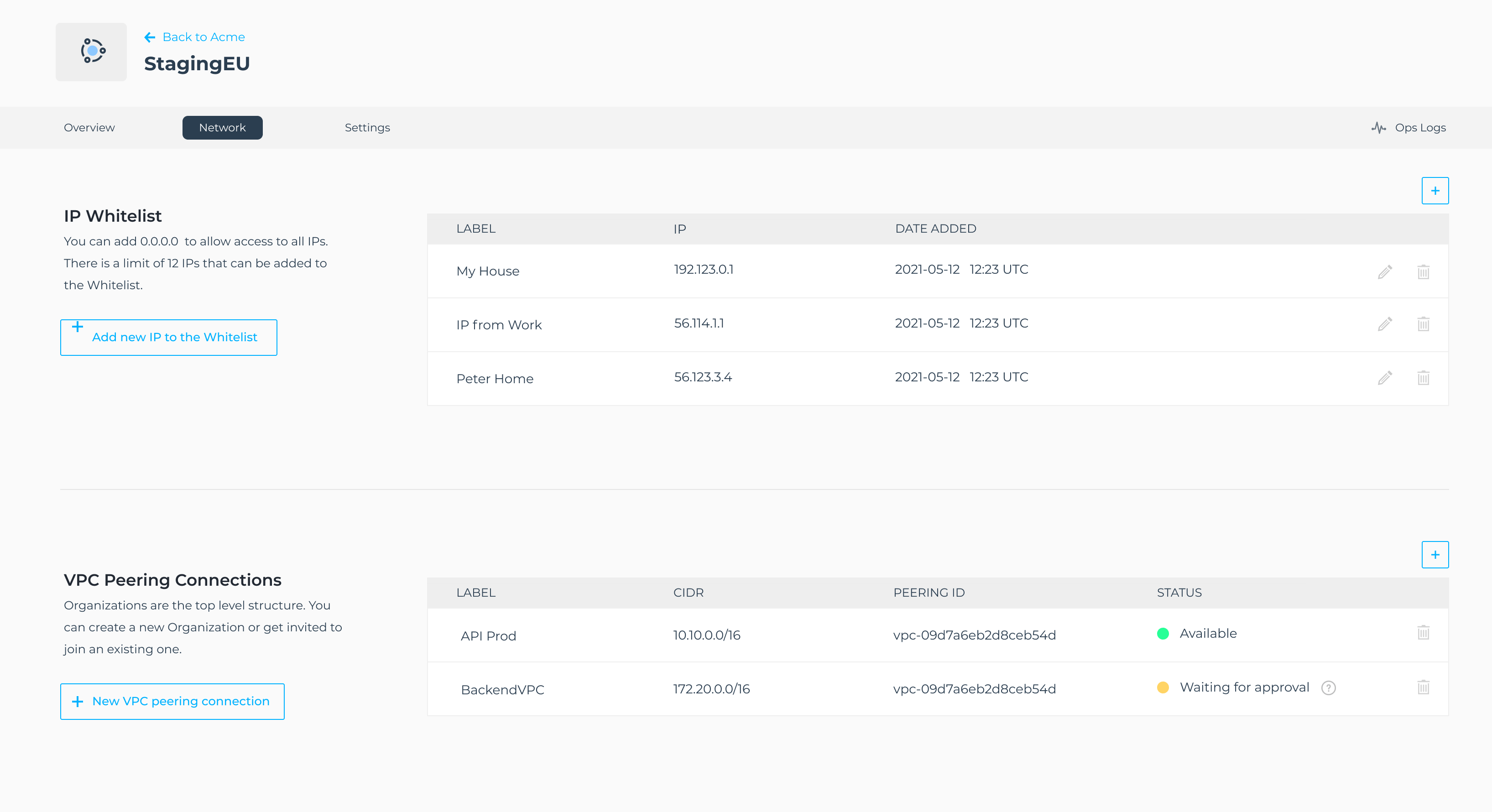Select the BackendVPC row label
The height and width of the screenshot is (812, 1492).
[502, 690]
